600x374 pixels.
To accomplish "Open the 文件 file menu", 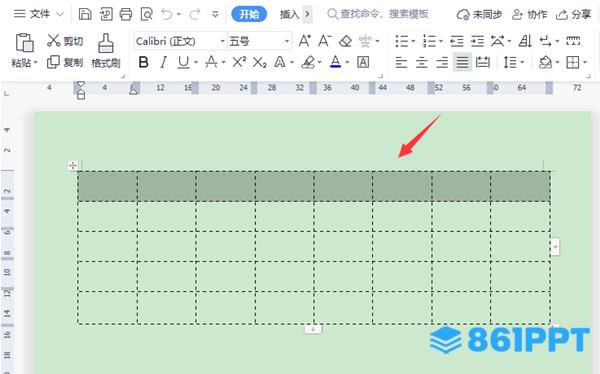I will point(38,14).
